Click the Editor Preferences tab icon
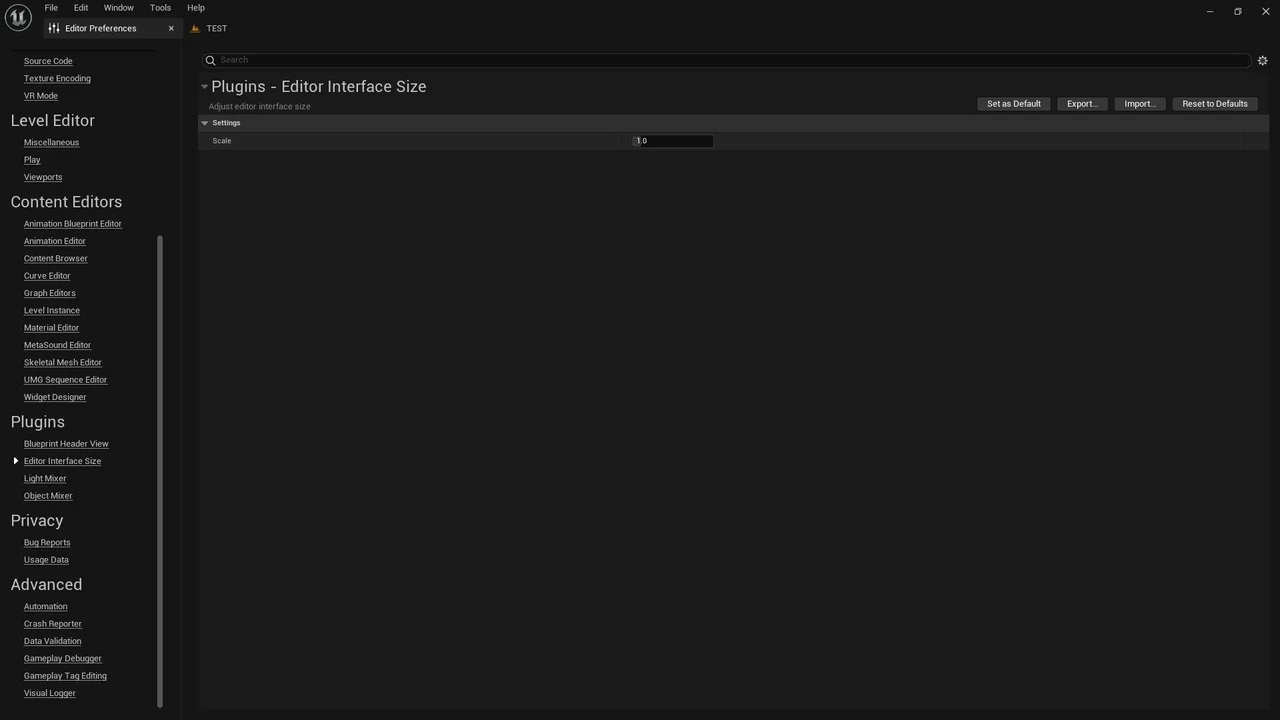Screen dimensions: 1280x720 pyautogui.click(x=54, y=28)
